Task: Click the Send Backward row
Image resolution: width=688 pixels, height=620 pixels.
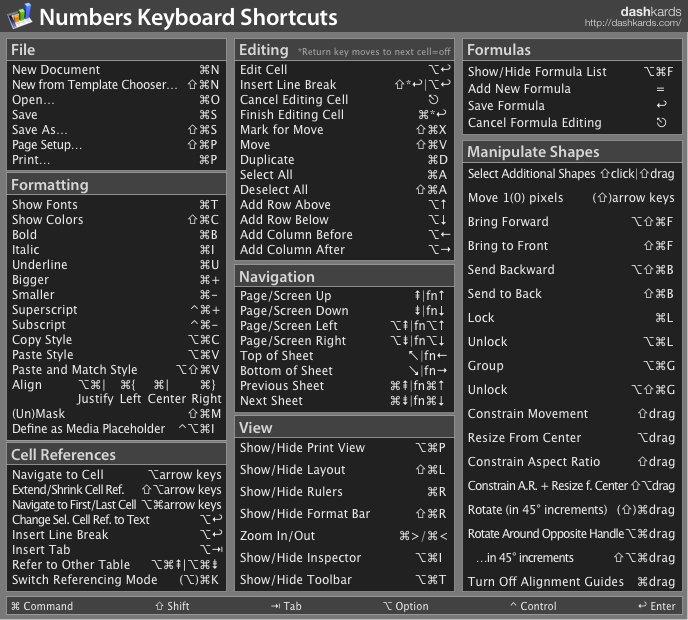Action: [573, 270]
